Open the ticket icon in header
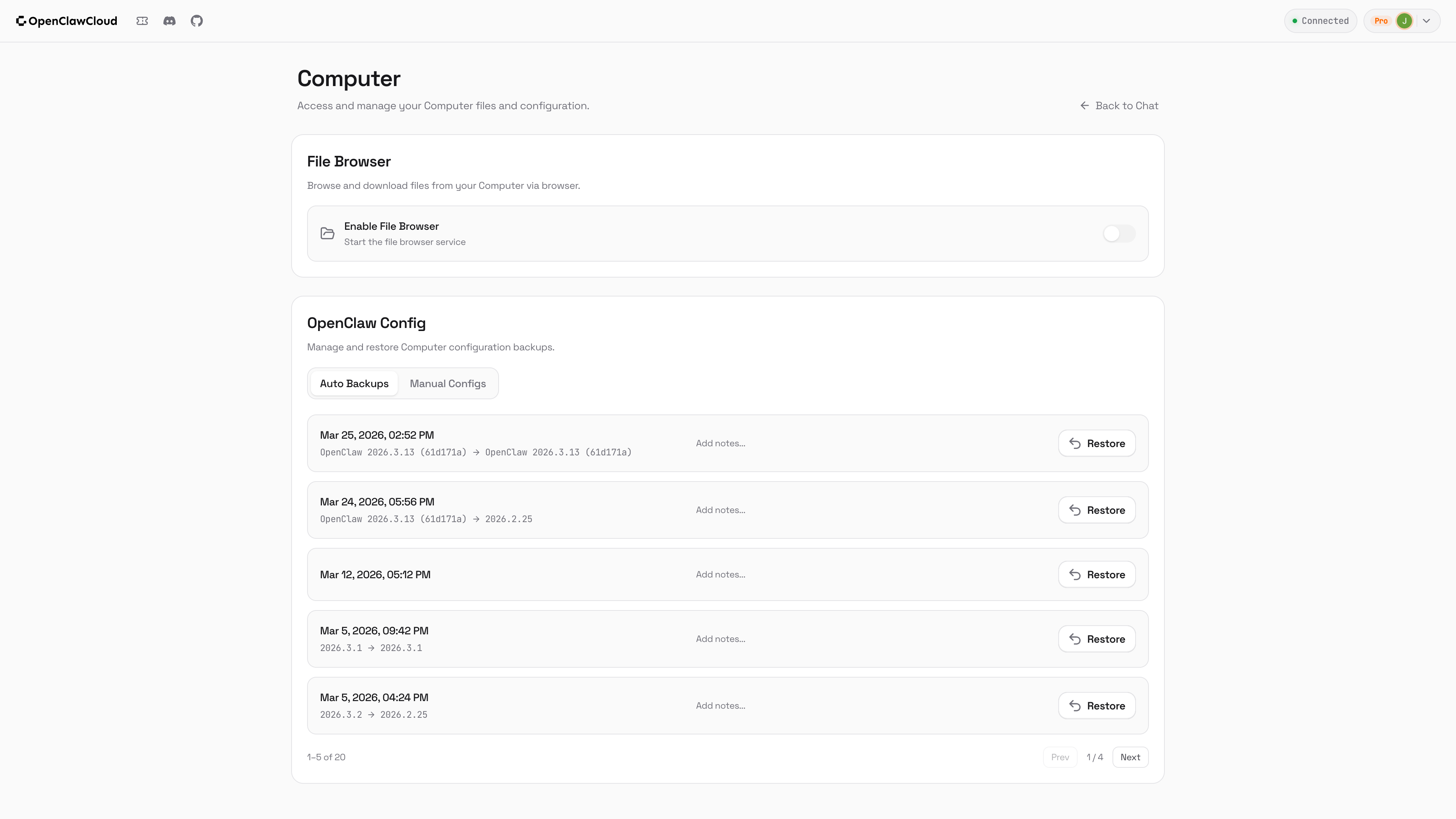This screenshot has width=1456, height=819. point(142,21)
